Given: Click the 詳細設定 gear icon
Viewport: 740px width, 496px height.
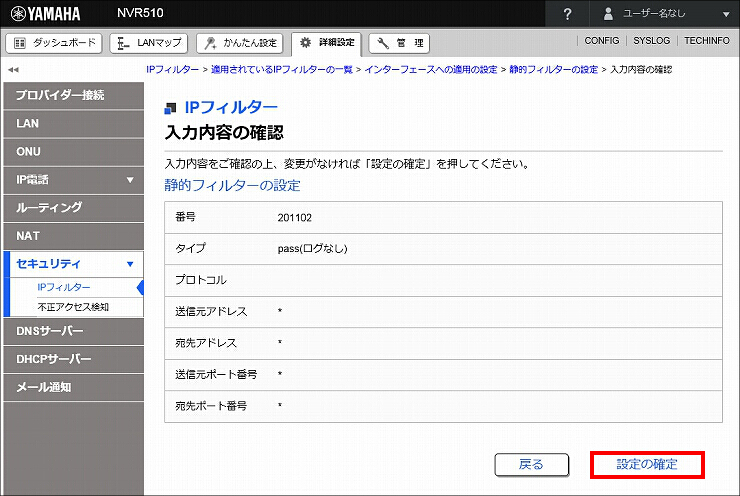Looking at the screenshot, I should 305,42.
